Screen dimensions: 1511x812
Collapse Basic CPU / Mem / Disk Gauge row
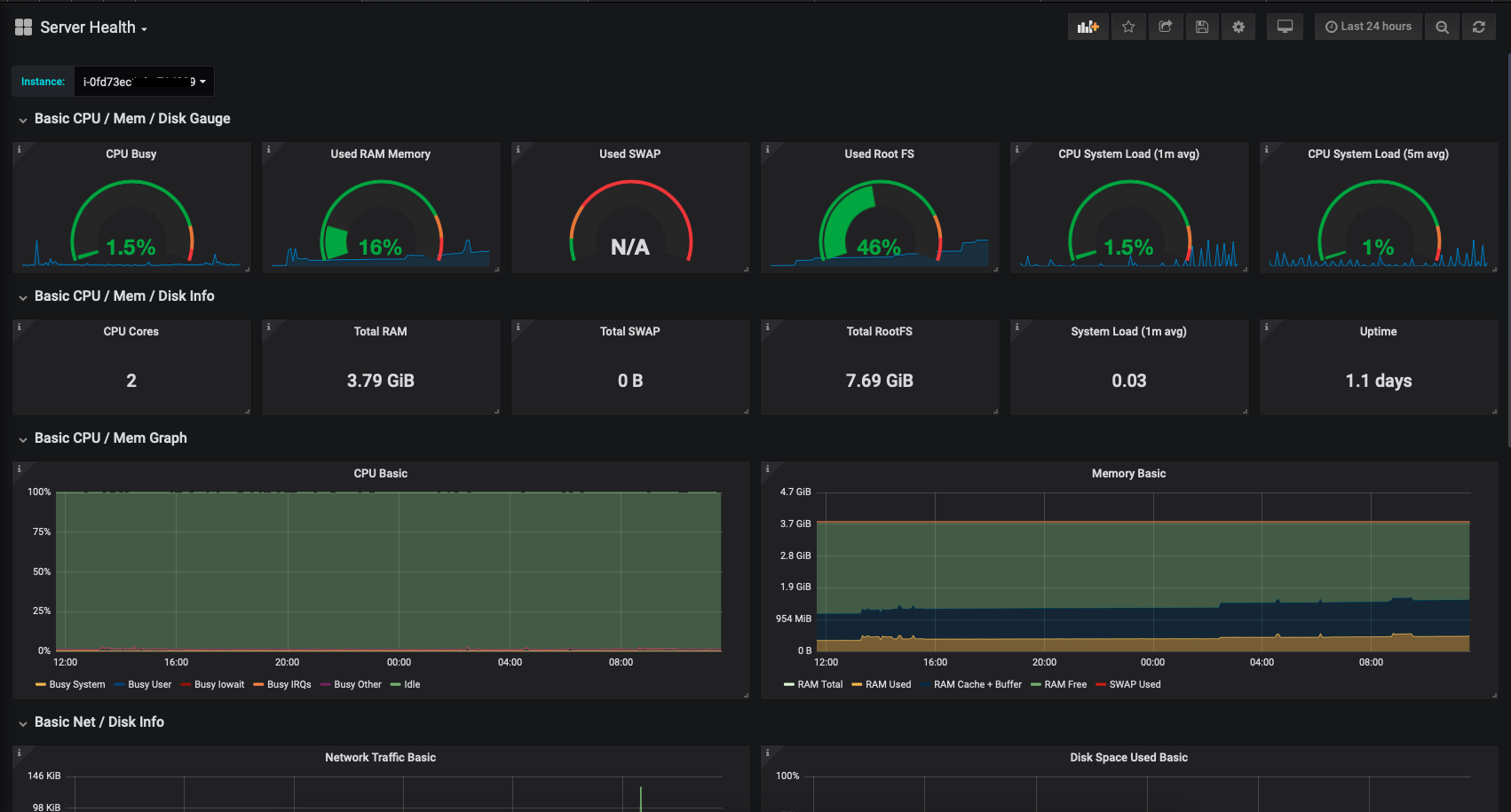click(131, 119)
